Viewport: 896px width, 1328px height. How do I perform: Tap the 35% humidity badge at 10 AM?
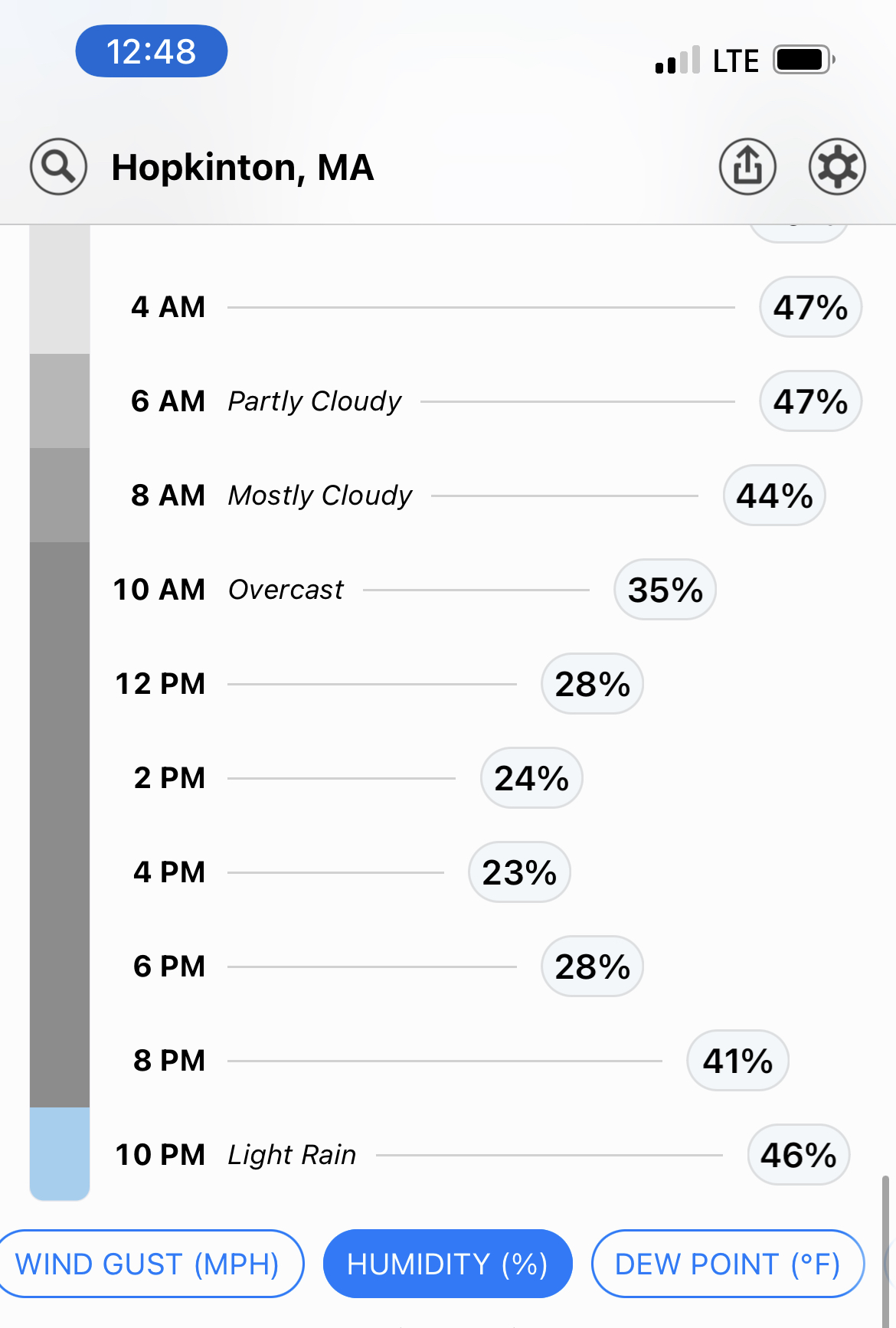665,590
